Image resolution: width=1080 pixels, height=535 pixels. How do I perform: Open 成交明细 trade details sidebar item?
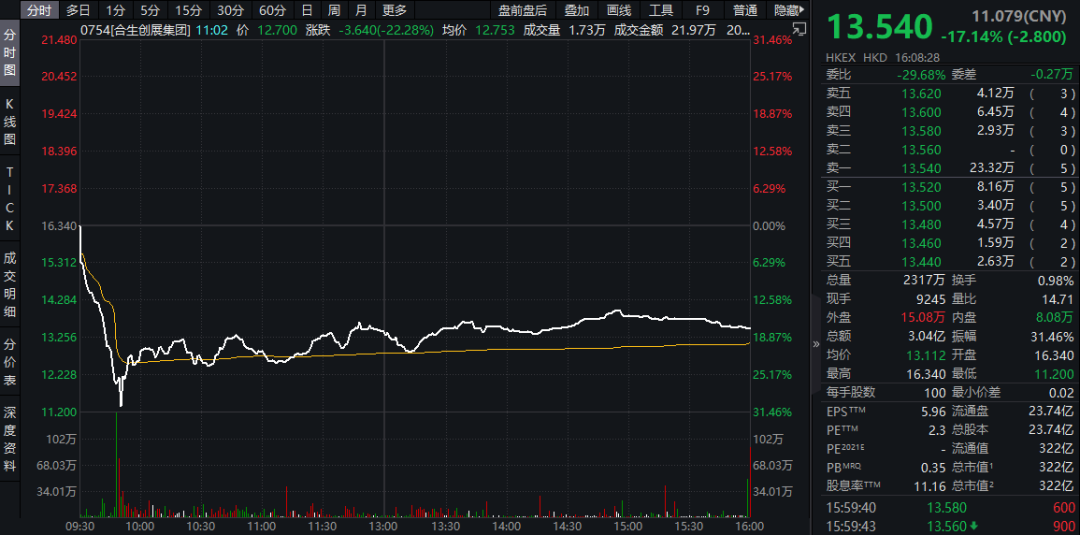[x=10, y=285]
